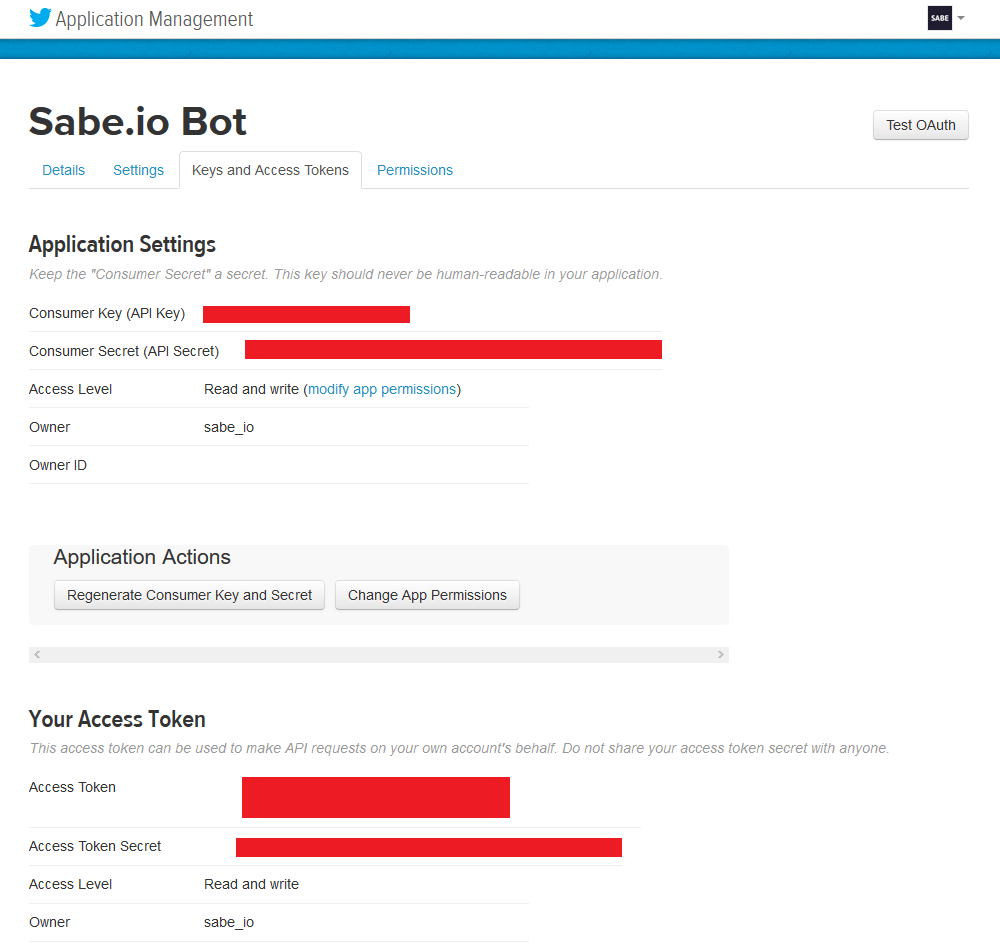The image size is (1000, 948).
Task: Click the Change App Permissions button
Action: (427, 595)
